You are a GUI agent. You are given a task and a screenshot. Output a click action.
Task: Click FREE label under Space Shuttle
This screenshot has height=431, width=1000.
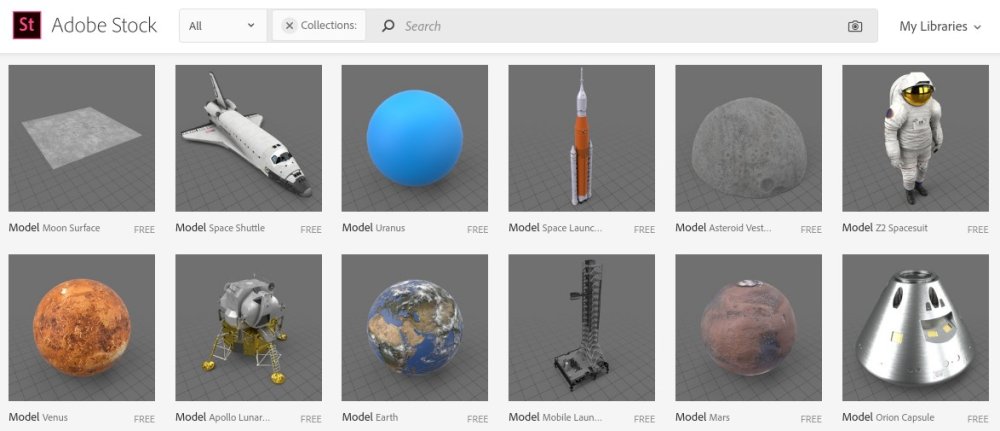click(311, 230)
